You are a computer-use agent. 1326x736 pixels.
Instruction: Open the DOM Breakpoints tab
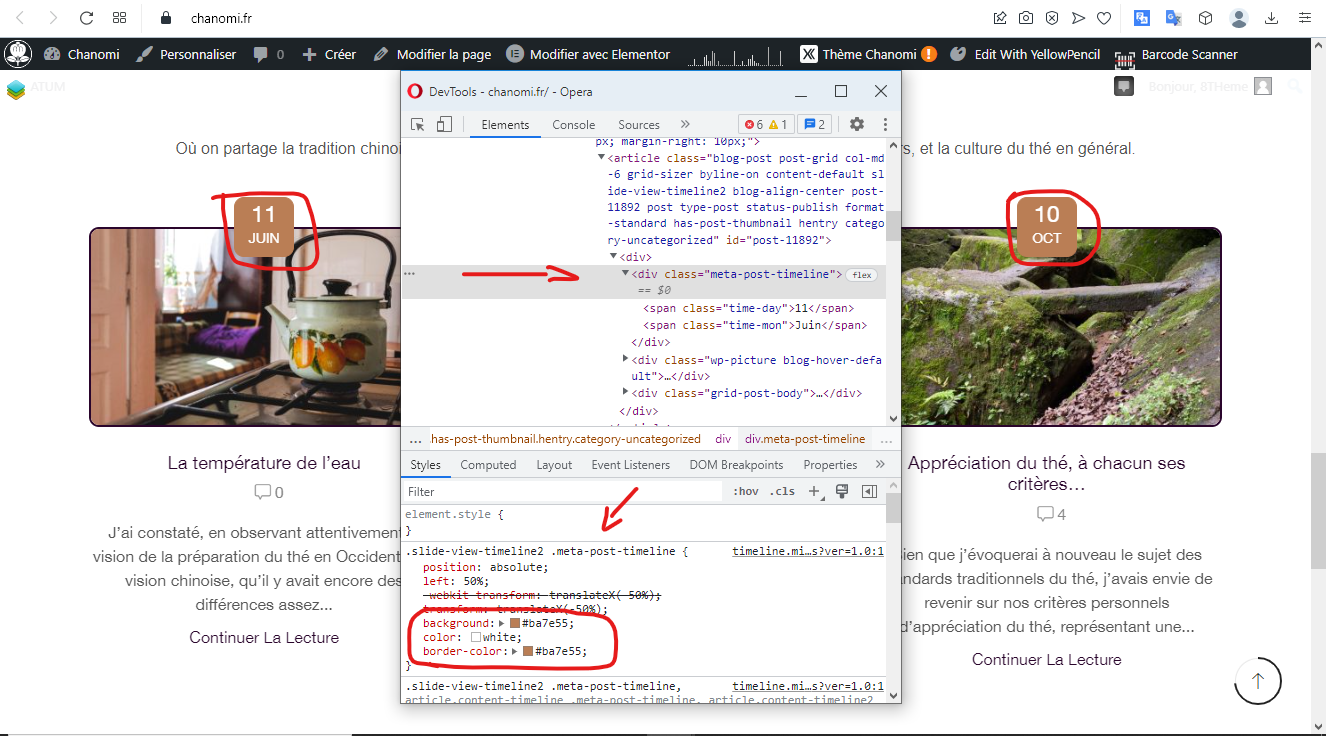pos(736,465)
